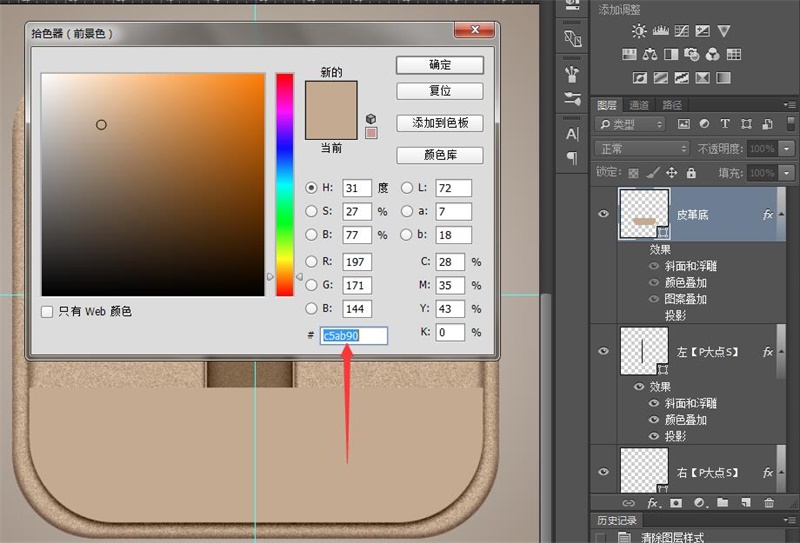Toggle 图案叠加 effect visibility on 皮革底
The image size is (800, 543).
pos(654,299)
